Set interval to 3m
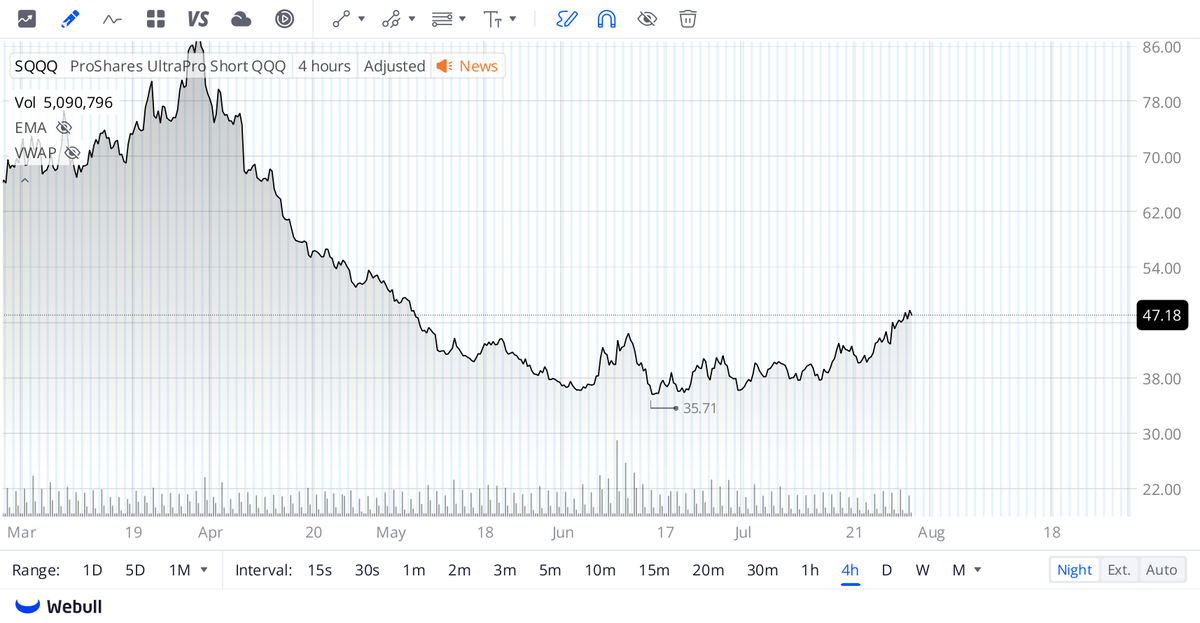 [505, 570]
